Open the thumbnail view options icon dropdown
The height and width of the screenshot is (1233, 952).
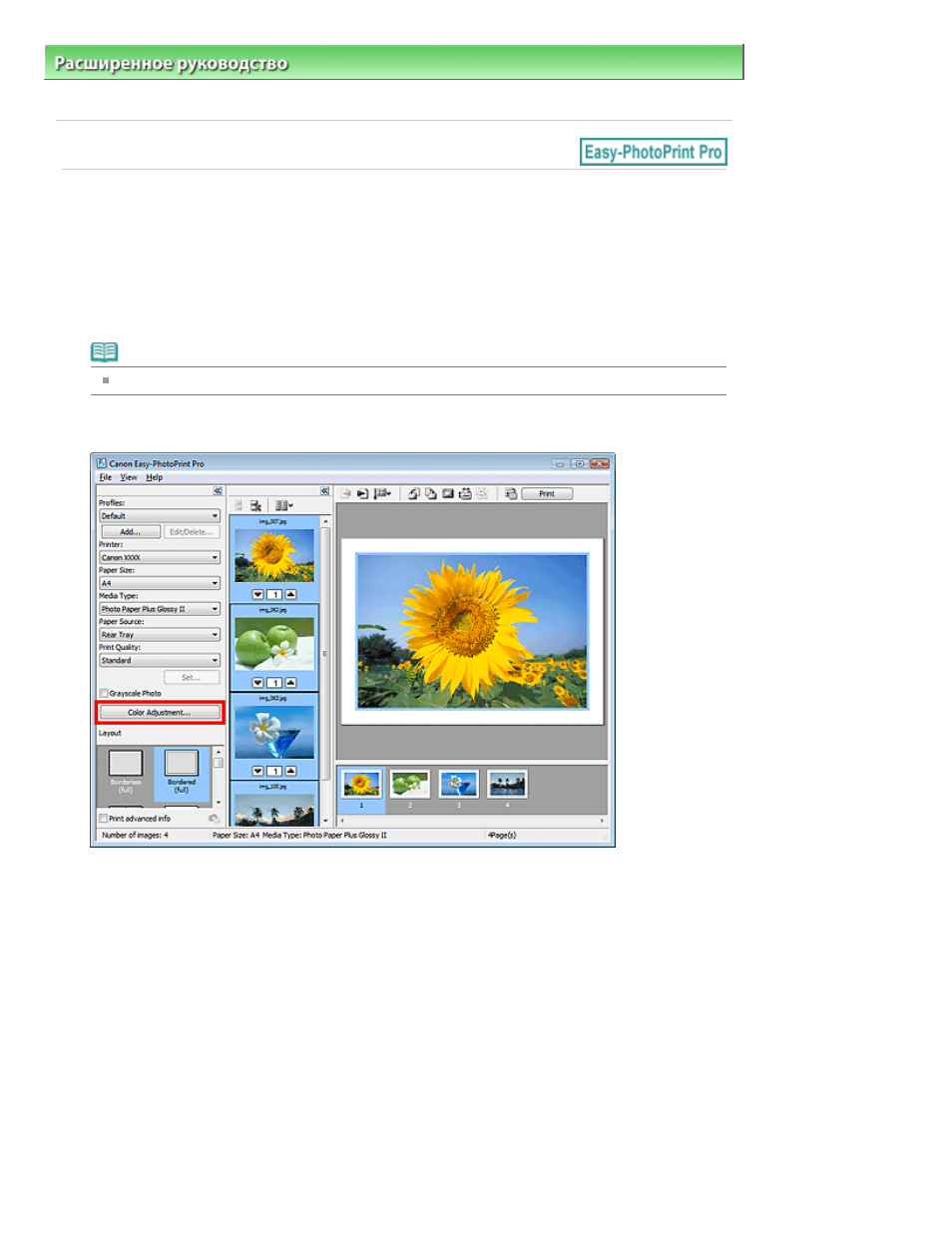click(283, 506)
